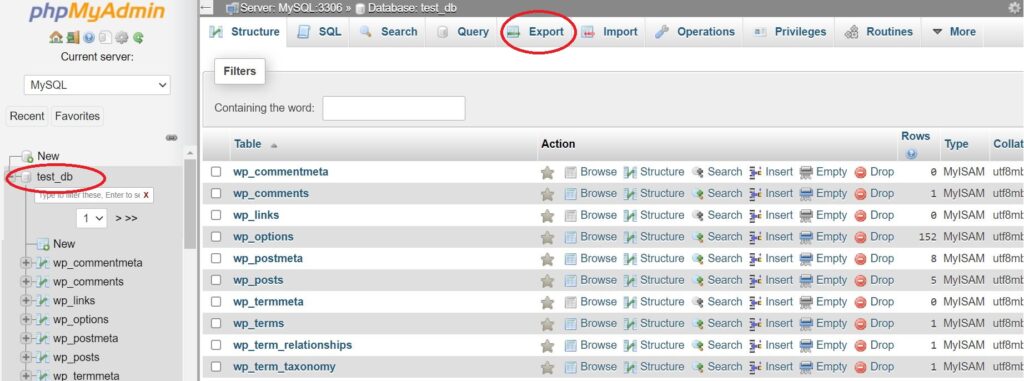This screenshot has height=381, width=1024.
Task: Tick the wp_termmeta checkbox
Action: 216,301
